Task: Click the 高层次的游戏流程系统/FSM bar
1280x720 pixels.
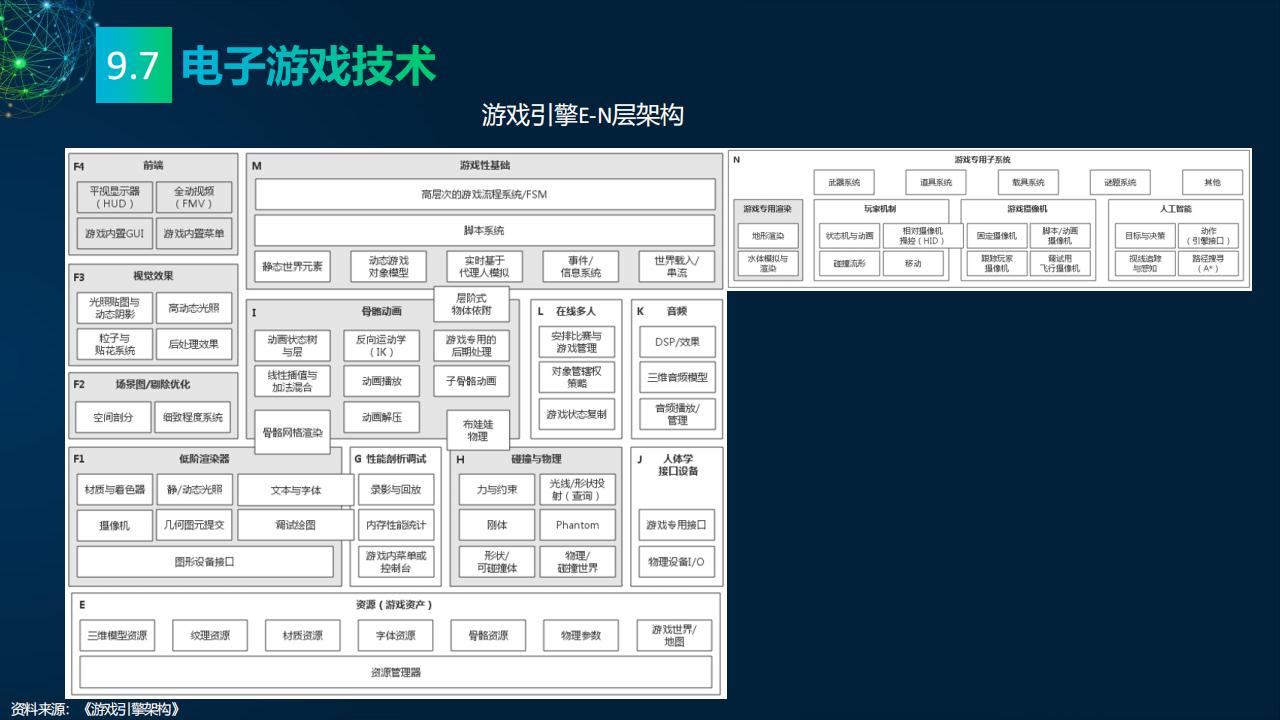Action: pyautogui.click(x=485, y=194)
